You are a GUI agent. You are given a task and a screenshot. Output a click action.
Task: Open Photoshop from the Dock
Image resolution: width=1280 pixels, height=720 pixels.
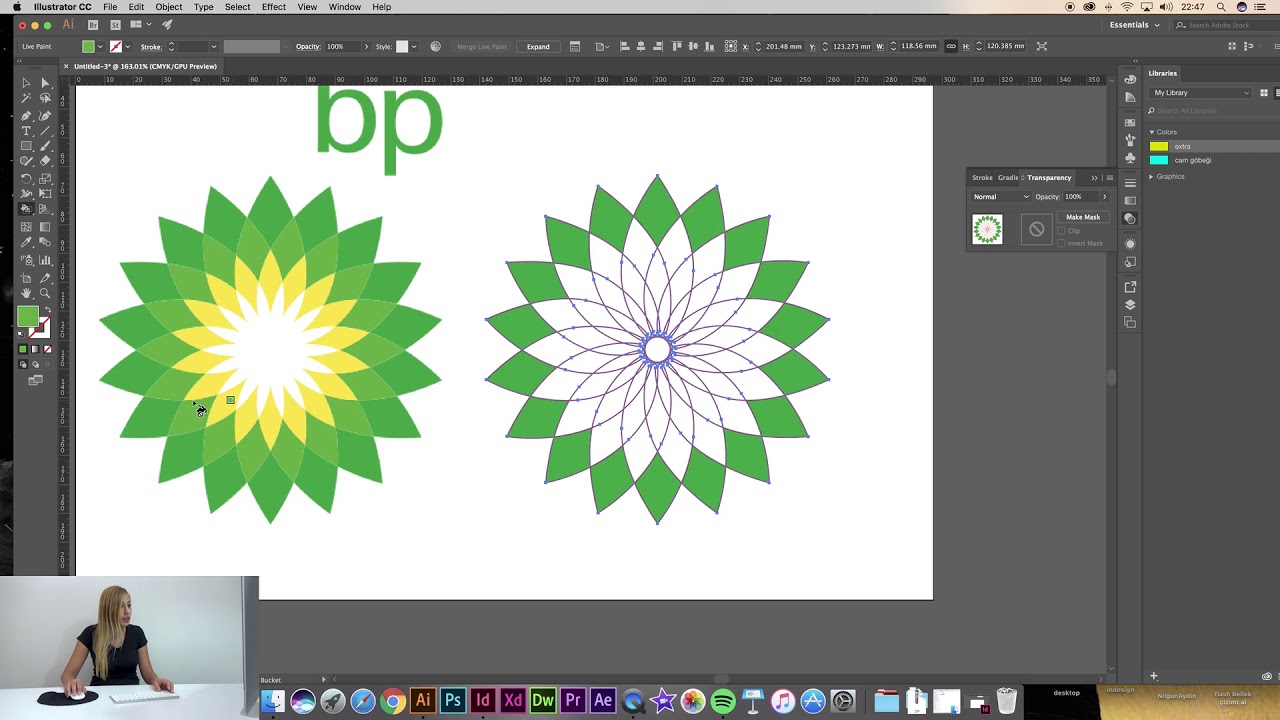(x=452, y=701)
